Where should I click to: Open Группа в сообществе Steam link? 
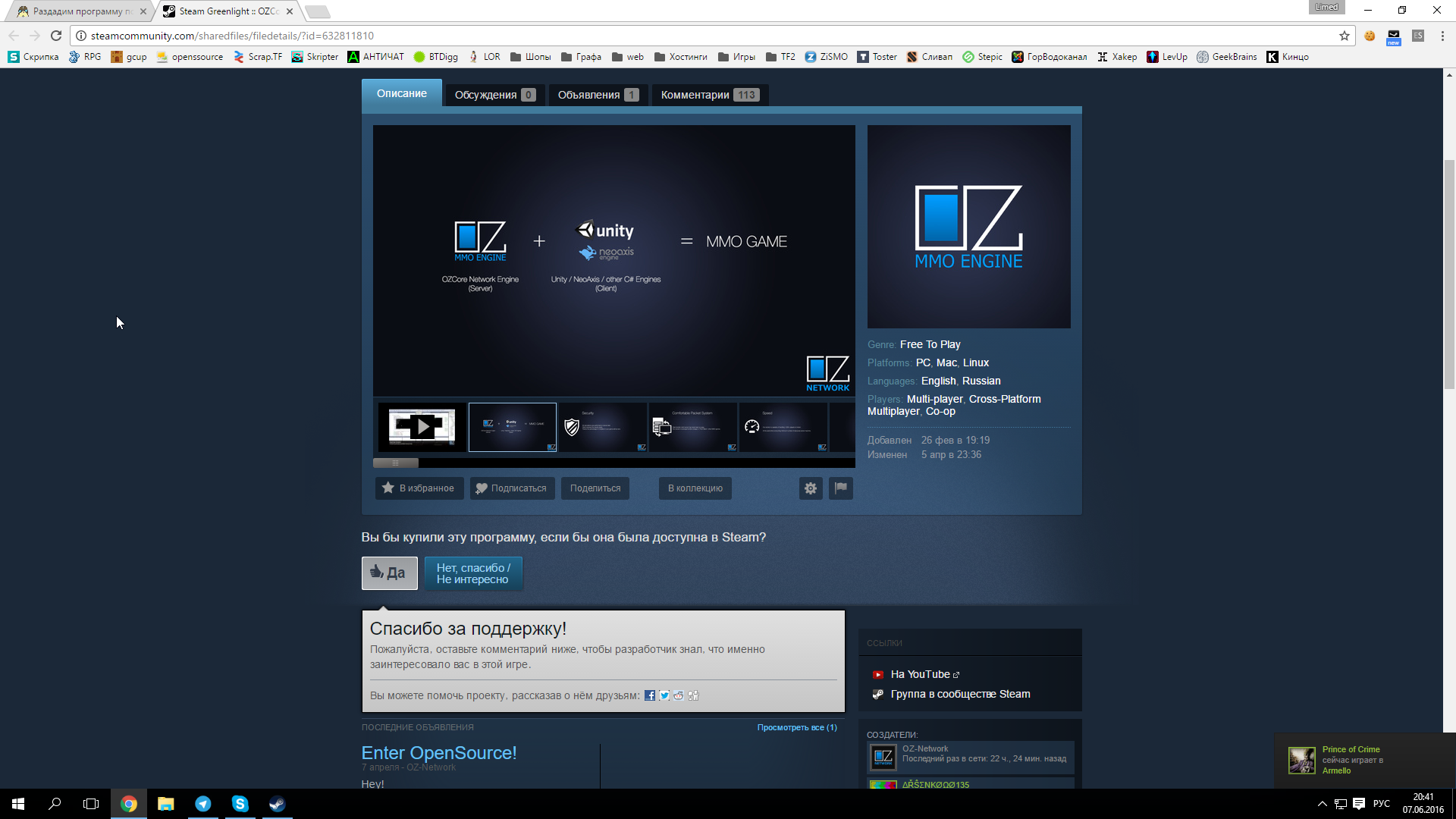(x=960, y=694)
